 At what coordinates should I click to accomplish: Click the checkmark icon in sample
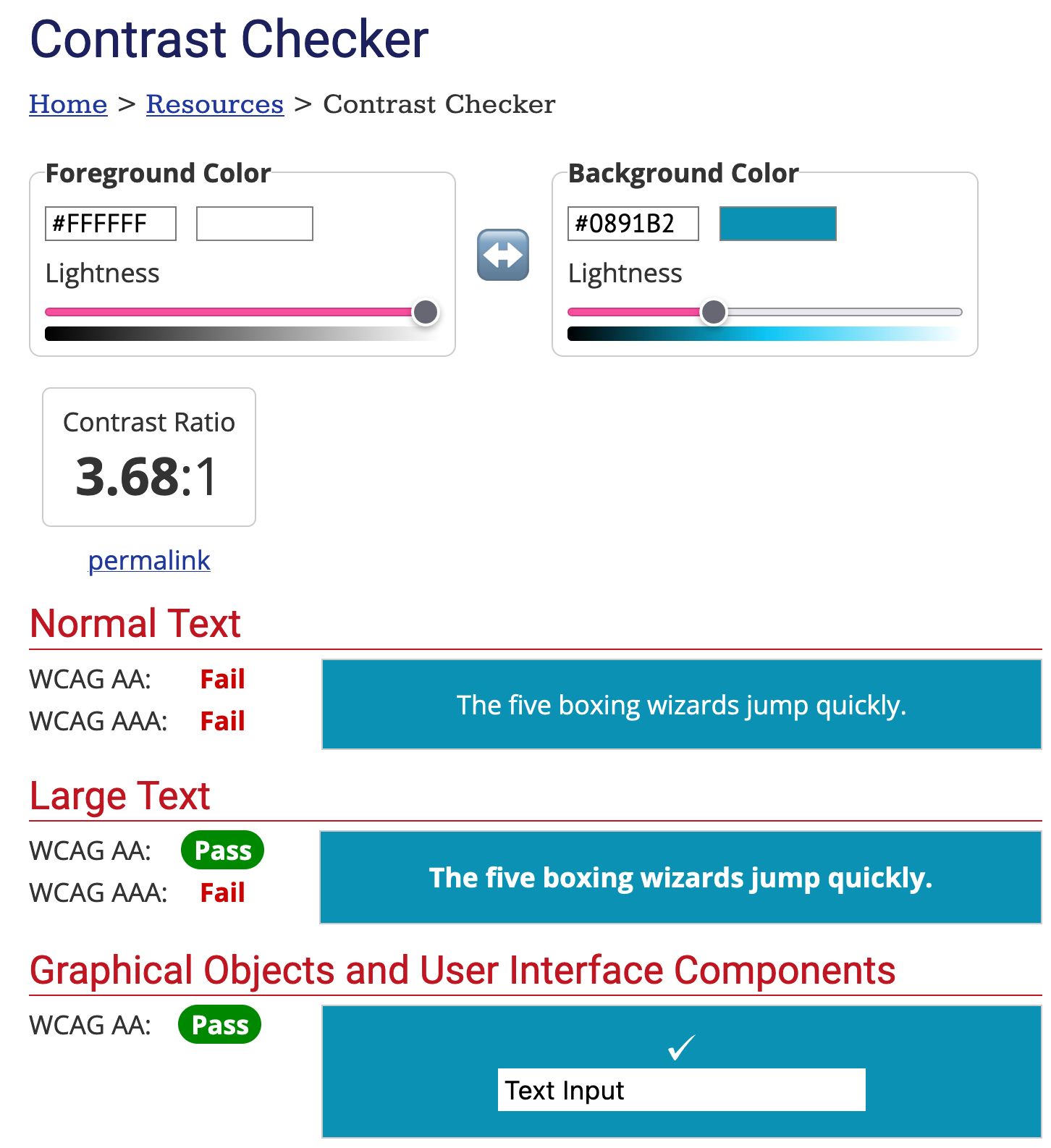[x=681, y=1047]
